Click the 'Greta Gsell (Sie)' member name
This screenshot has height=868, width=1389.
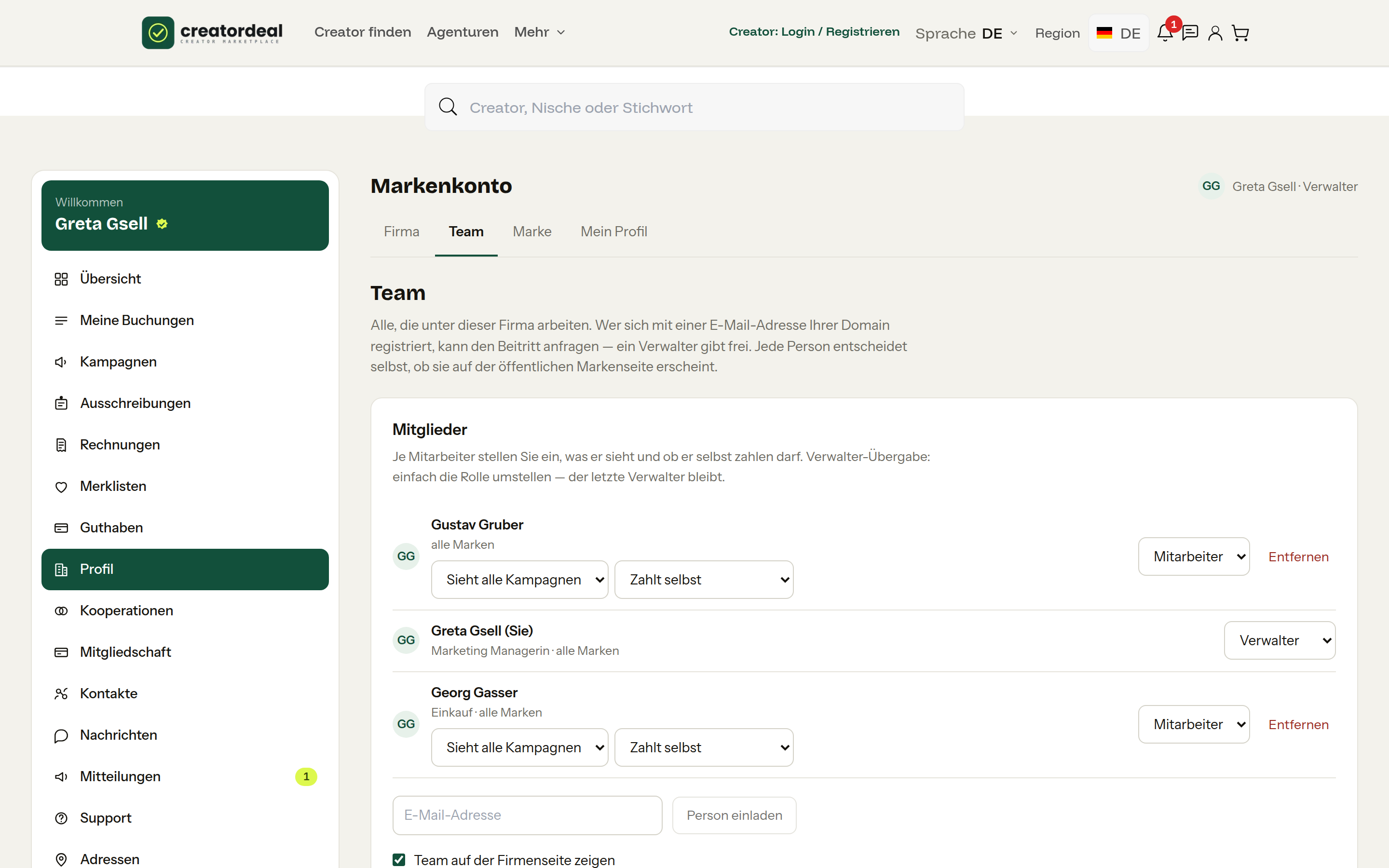(481, 630)
